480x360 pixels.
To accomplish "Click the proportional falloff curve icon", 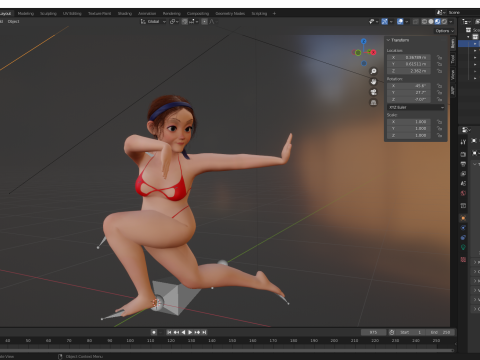I will coord(213,22).
